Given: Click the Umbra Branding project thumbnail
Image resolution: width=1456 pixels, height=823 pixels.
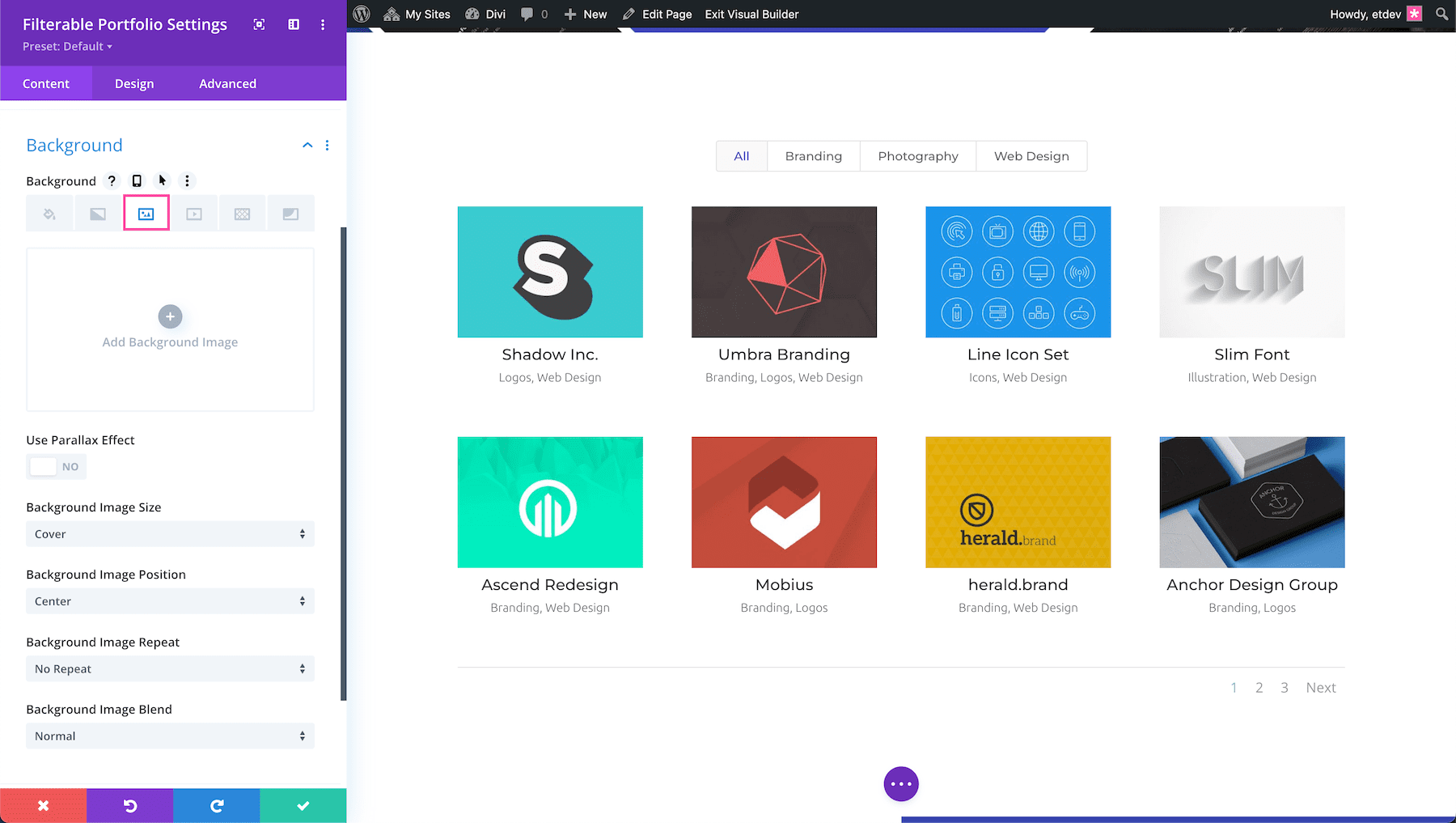Looking at the screenshot, I should coord(783,272).
